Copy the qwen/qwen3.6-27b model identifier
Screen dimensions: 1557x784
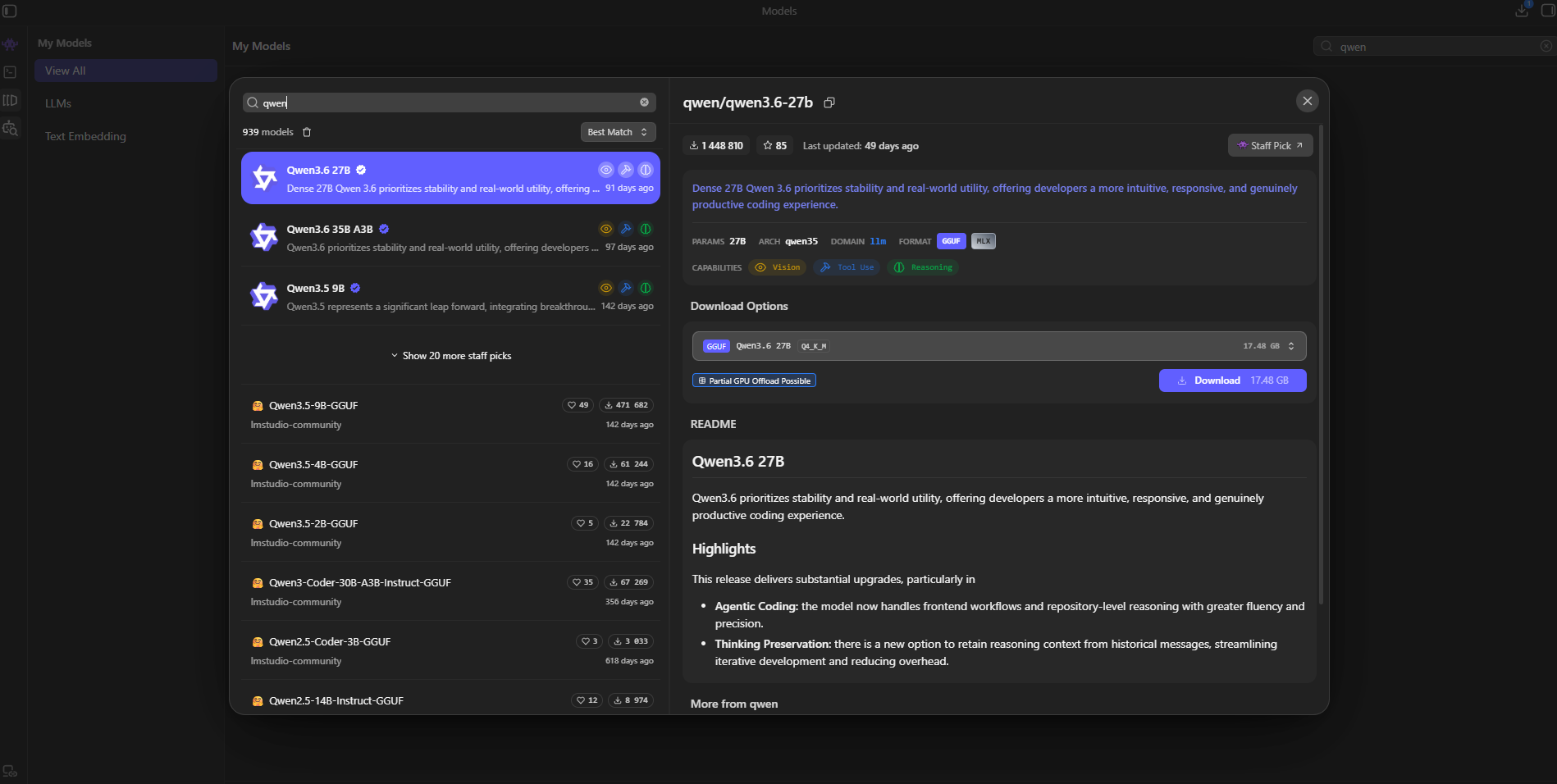(829, 103)
